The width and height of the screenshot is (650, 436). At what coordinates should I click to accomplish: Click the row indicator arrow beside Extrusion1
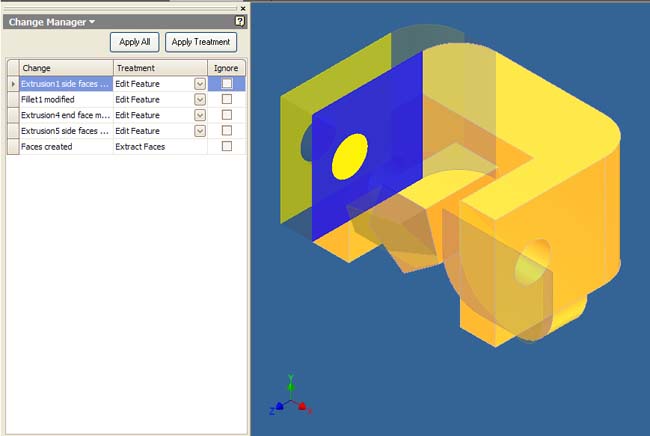[13, 84]
